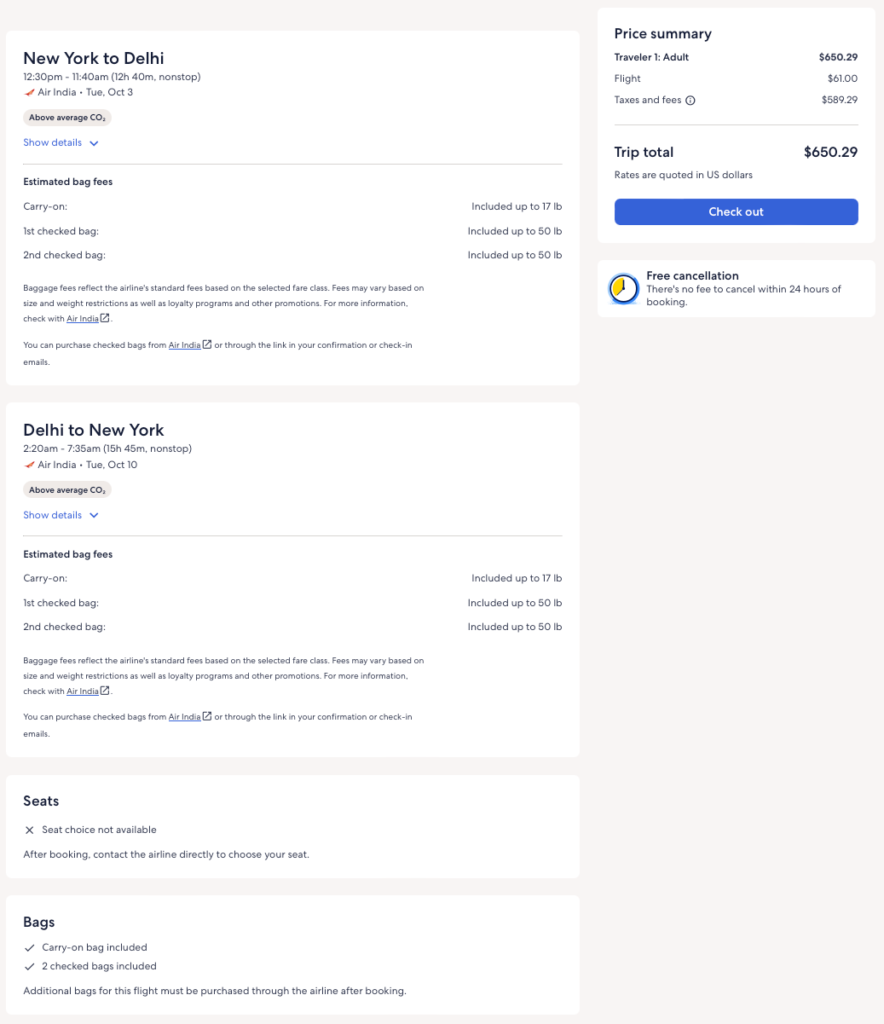Select the Traveler 1: Adult price row

[x=736, y=57]
